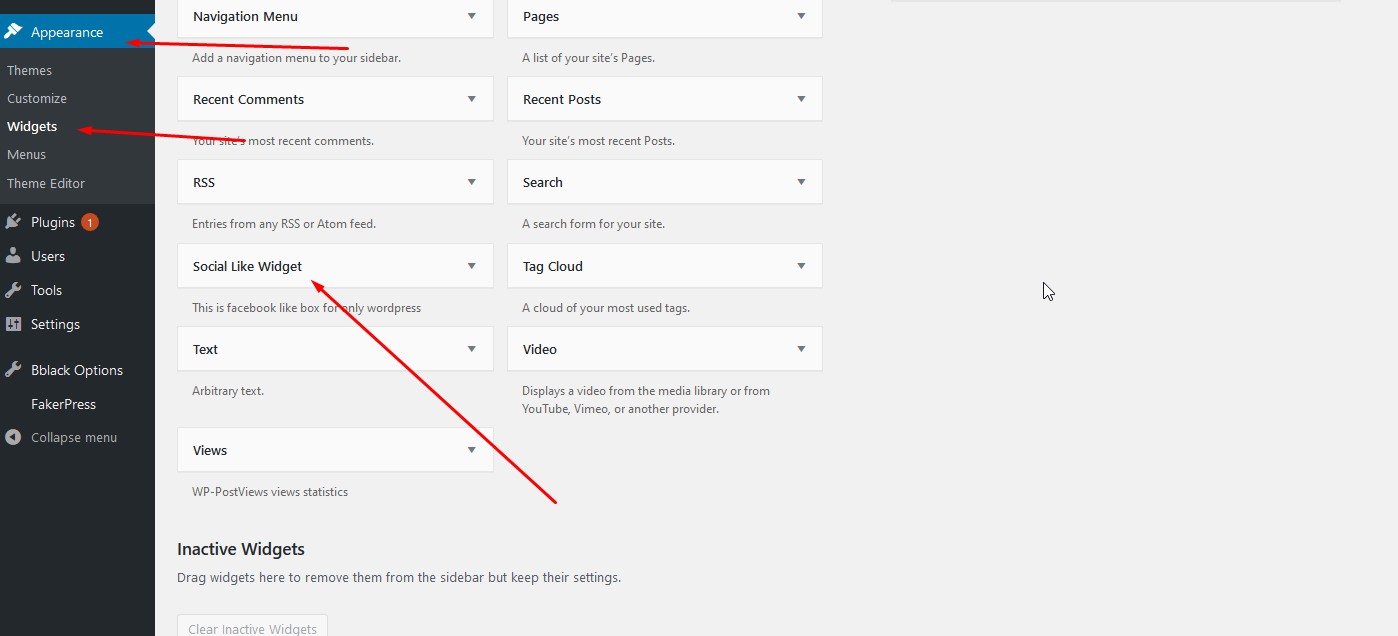Image resolution: width=1398 pixels, height=636 pixels.
Task: Select the Recent Posts widget title
Action: [x=562, y=99]
